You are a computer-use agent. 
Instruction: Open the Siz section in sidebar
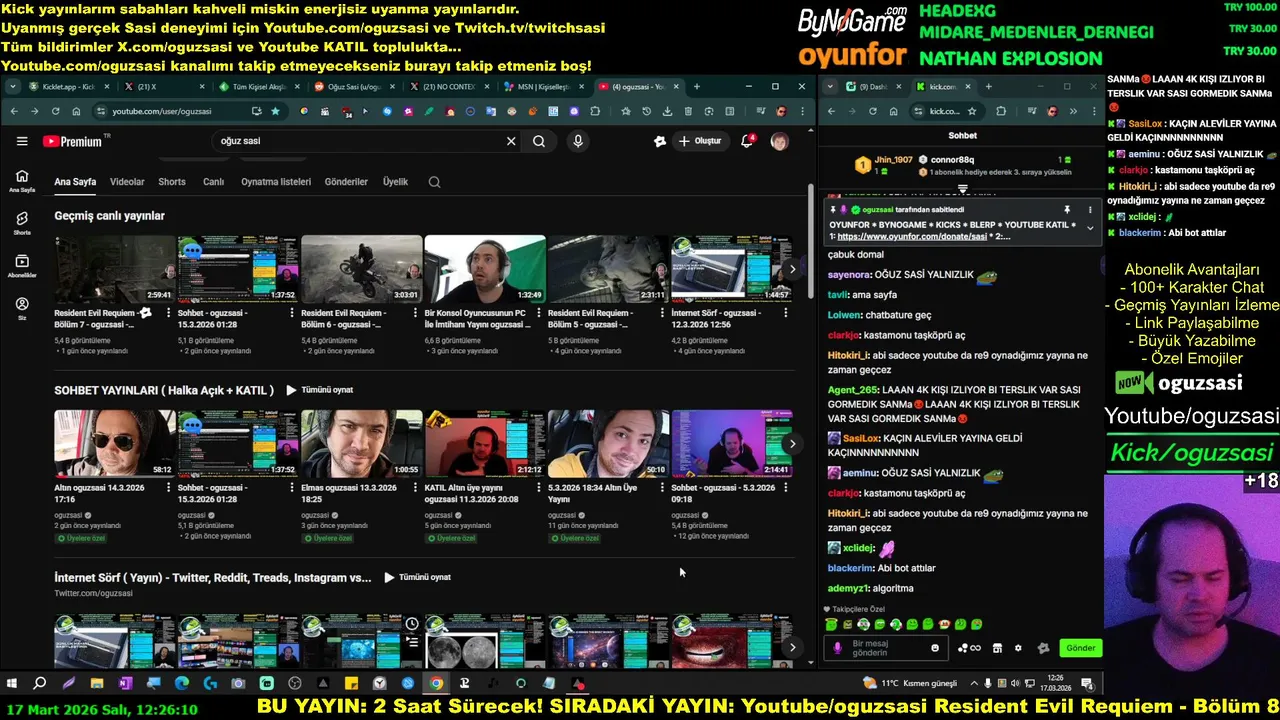tap(22, 308)
